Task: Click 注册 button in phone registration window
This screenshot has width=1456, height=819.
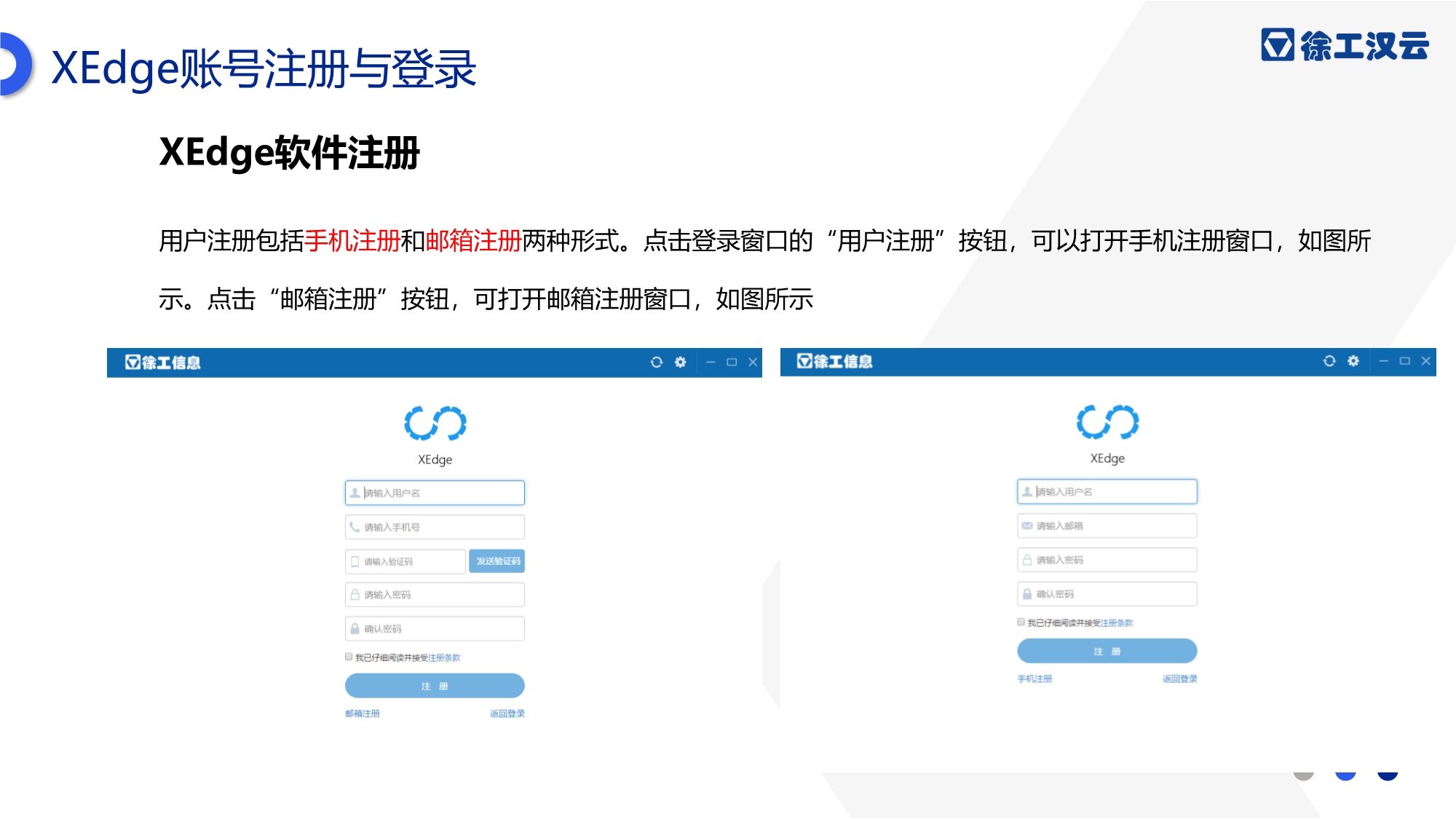Action: click(435, 686)
